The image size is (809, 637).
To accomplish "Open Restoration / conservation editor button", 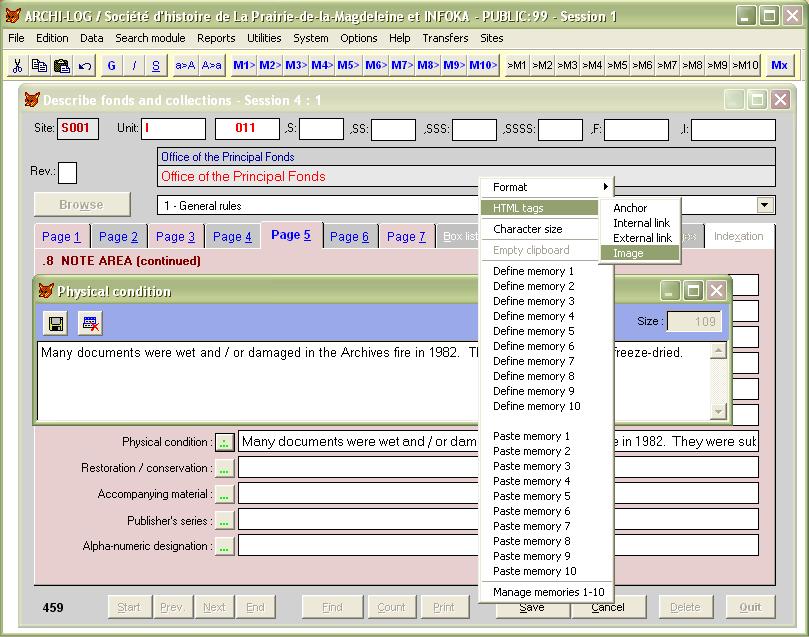I will coord(224,468).
